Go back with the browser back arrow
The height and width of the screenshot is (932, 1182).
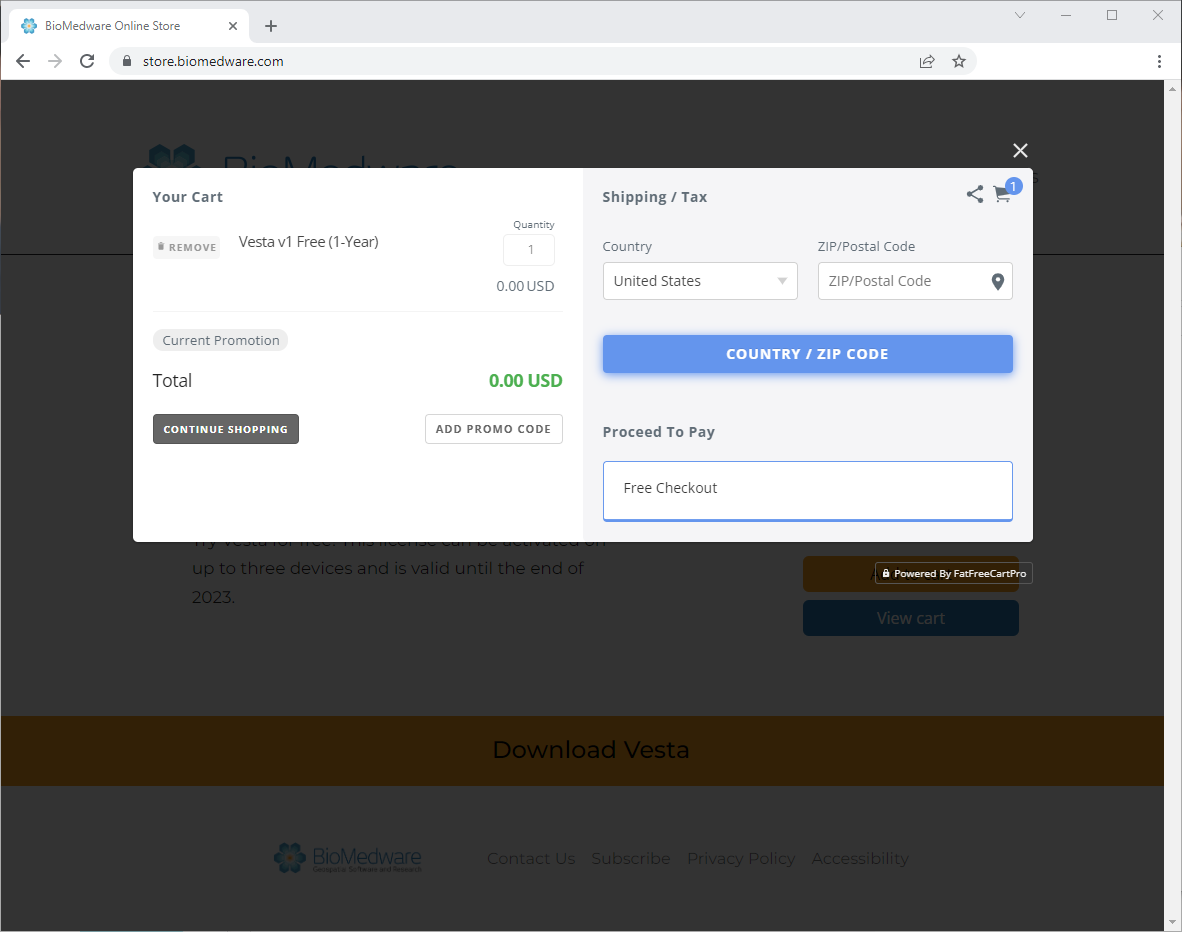point(23,61)
